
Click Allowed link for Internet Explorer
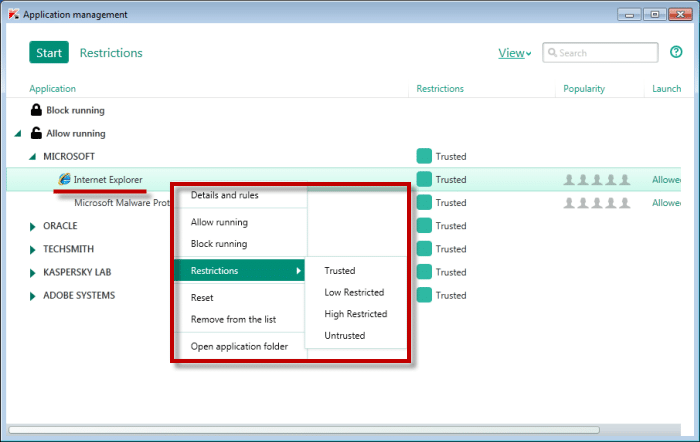click(x=666, y=179)
